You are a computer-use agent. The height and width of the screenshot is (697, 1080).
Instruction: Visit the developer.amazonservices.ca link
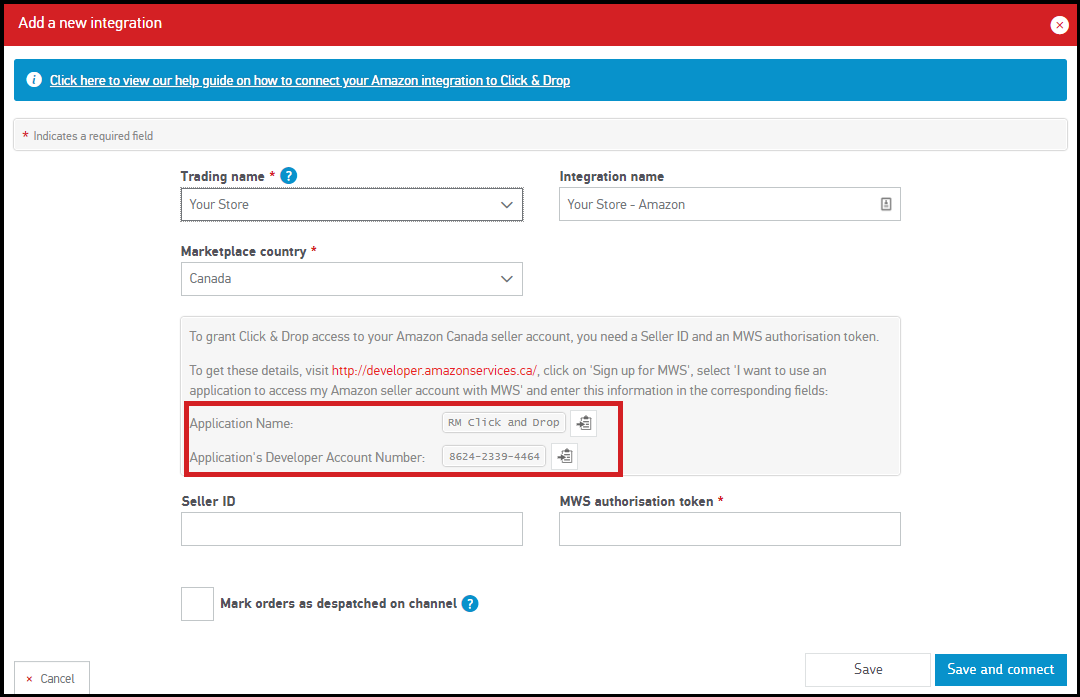(x=435, y=369)
